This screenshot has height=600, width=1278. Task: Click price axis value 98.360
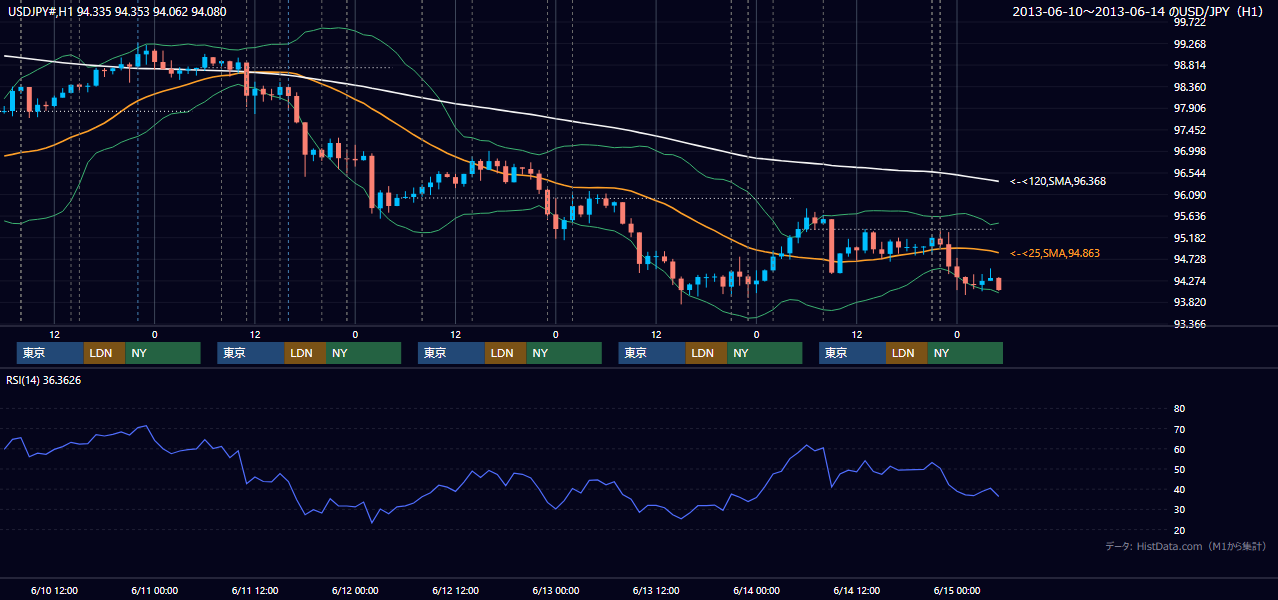1189,87
